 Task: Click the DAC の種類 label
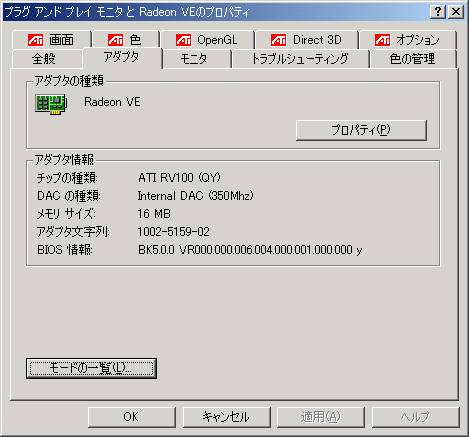[68, 196]
